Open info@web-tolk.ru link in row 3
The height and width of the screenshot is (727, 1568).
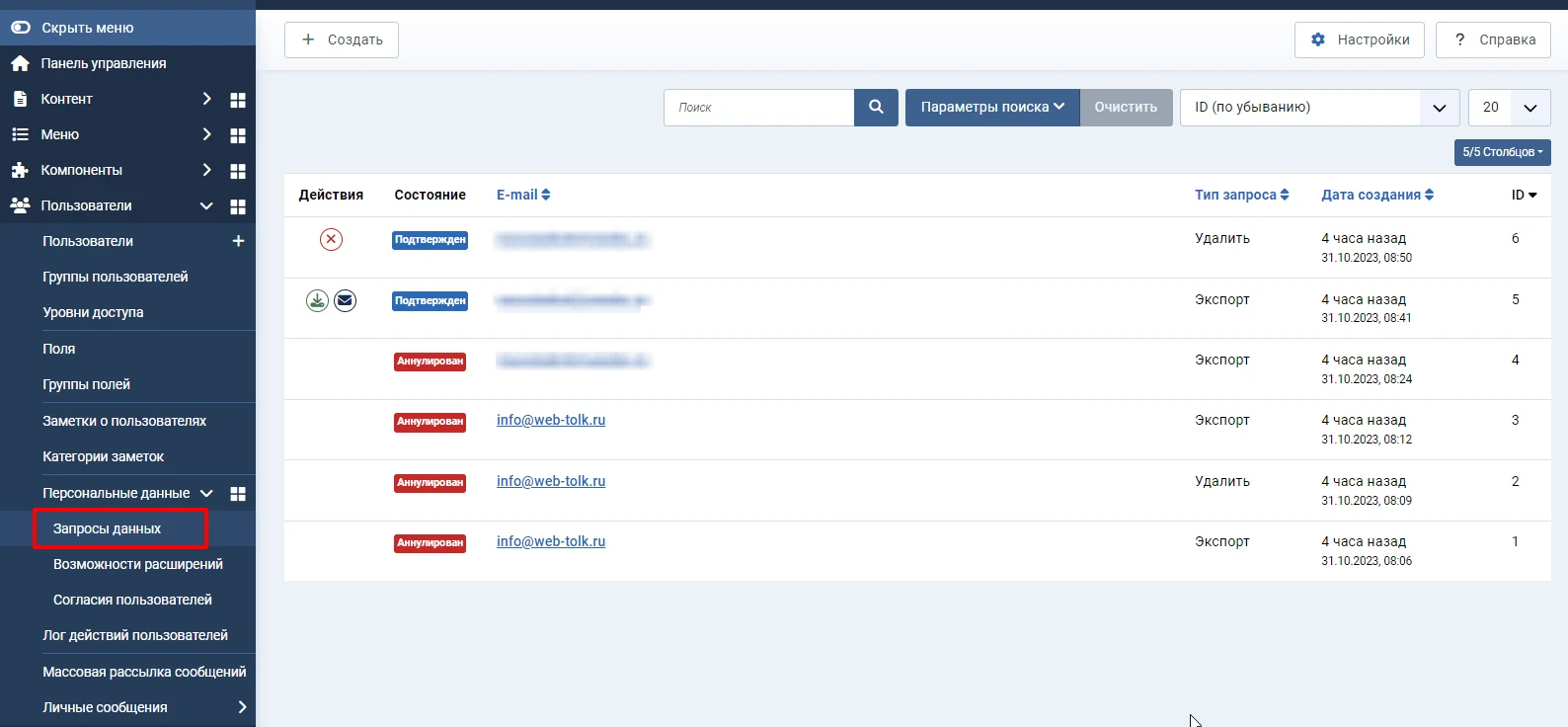551,420
